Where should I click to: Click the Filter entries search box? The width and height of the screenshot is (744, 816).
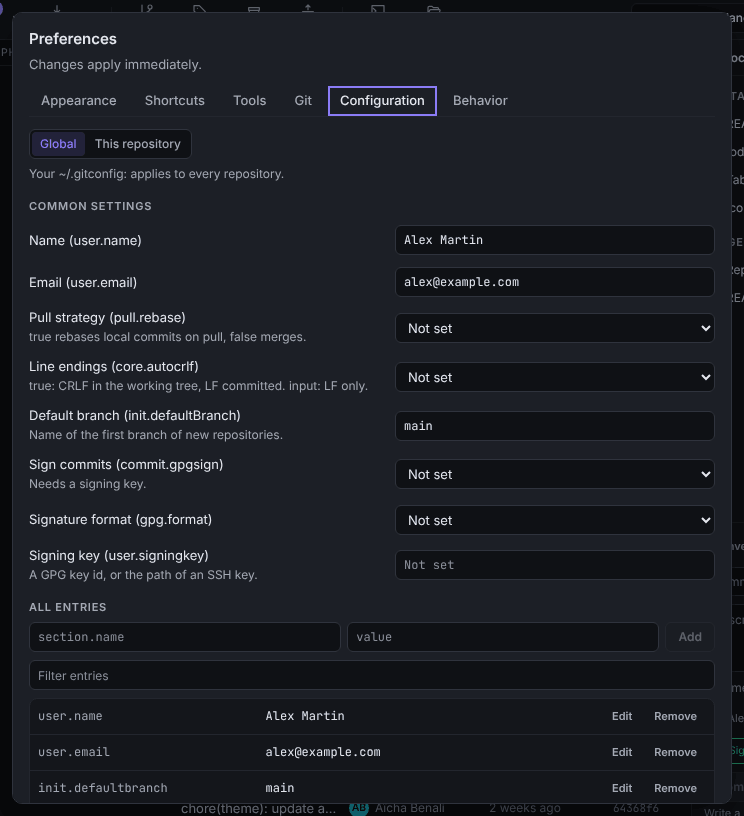[x=371, y=675]
